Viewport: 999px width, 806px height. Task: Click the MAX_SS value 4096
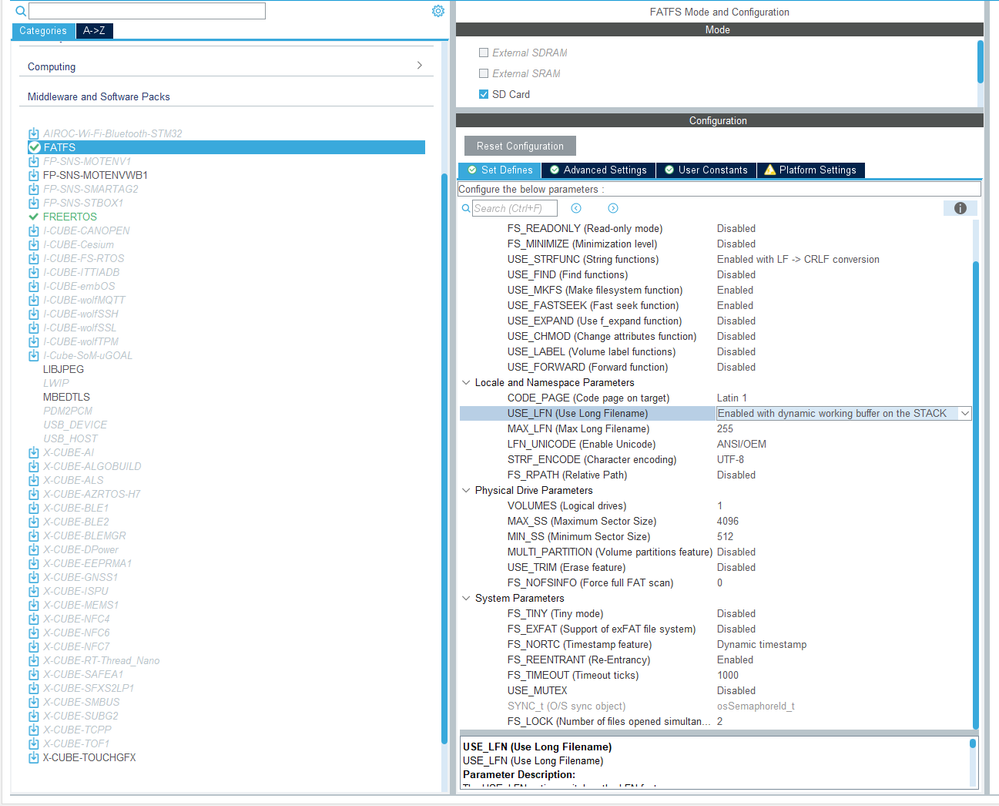coord(728,521)
